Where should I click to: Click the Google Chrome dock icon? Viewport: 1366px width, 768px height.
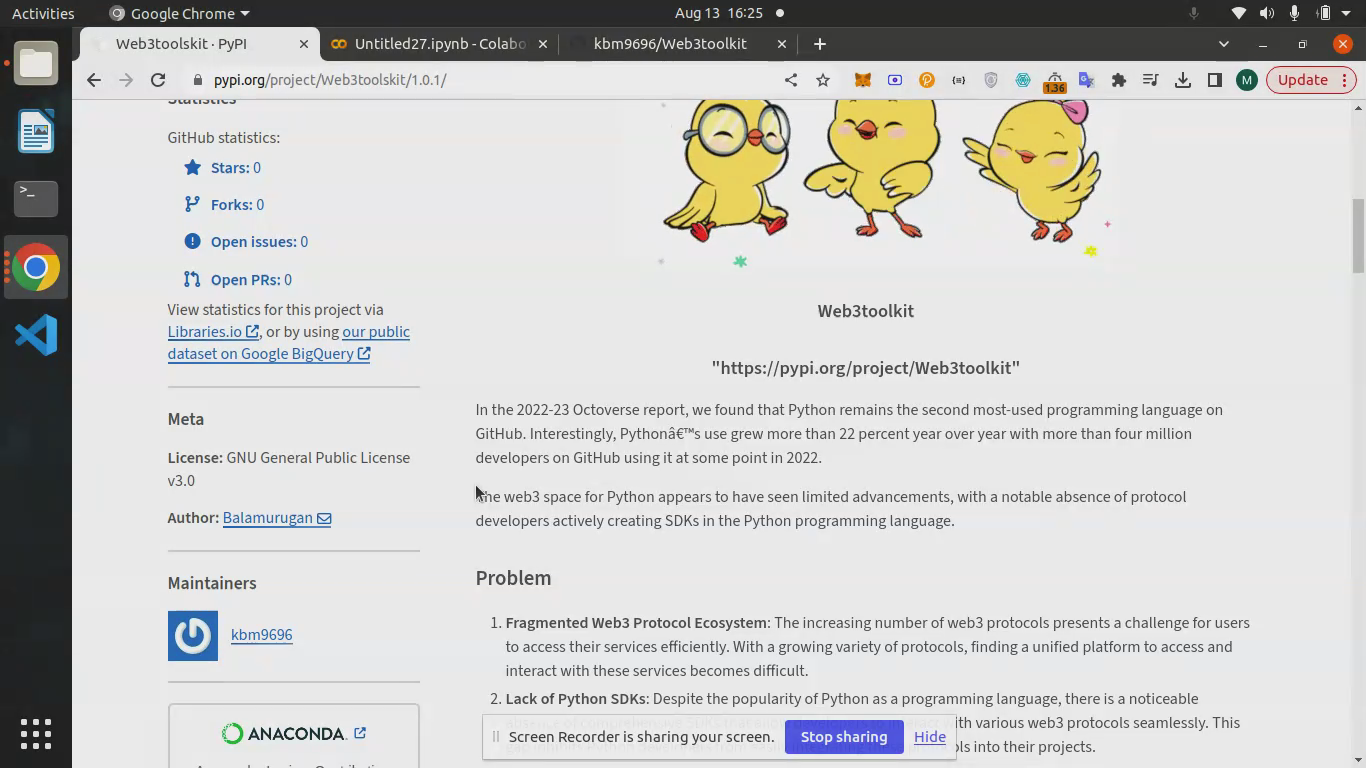pos(36,267)
